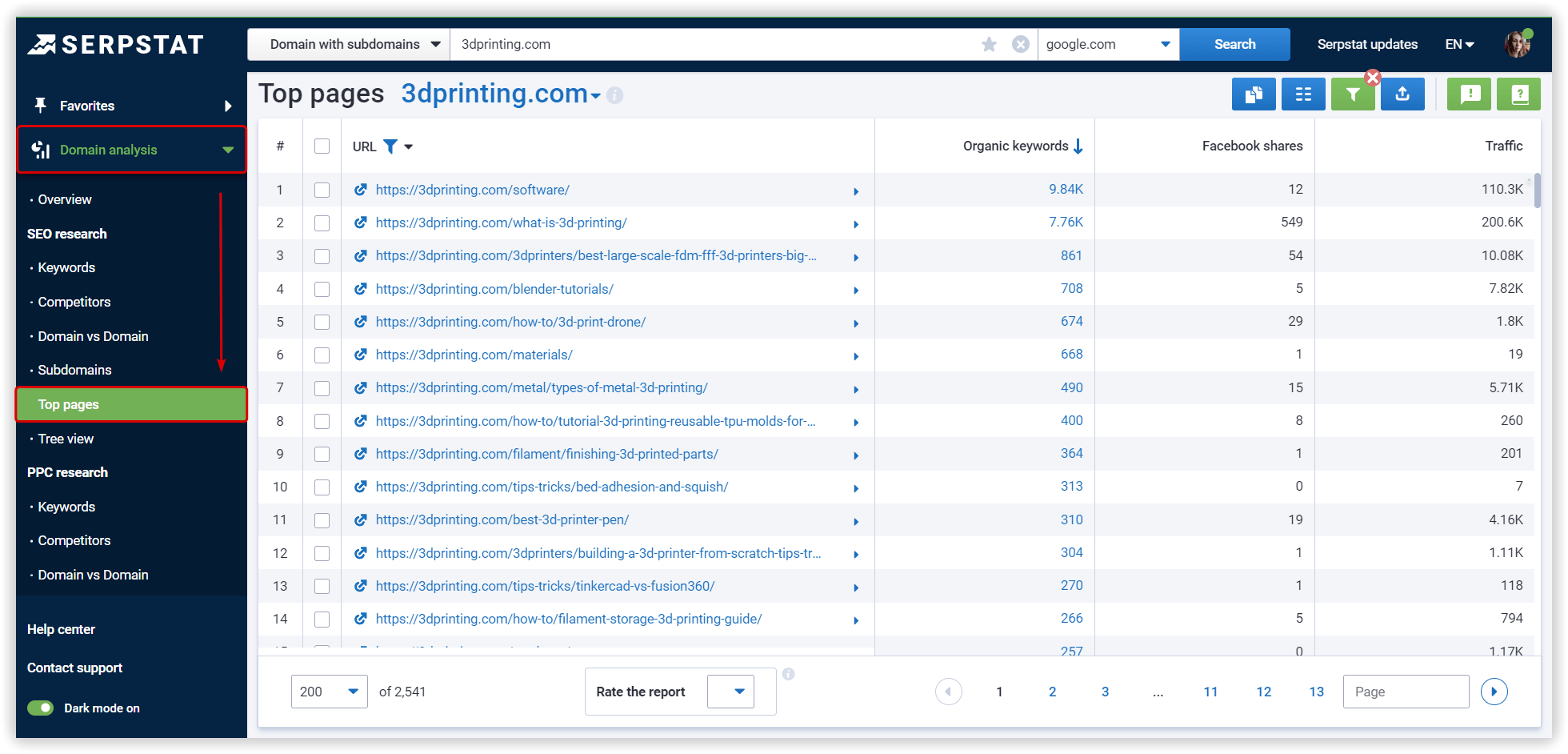1568x754 pixels.
Task: Click the copy/duplicate report button
Action: pos(1254,94)
